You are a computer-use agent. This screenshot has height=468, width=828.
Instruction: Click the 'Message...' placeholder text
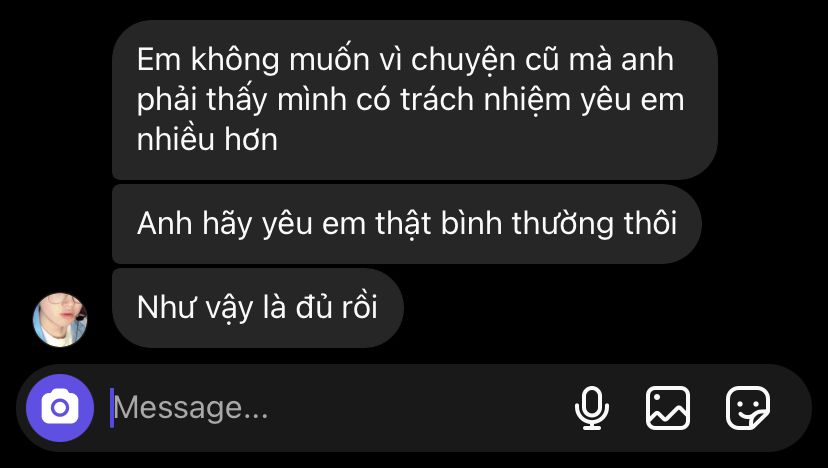tap(191, 408)
